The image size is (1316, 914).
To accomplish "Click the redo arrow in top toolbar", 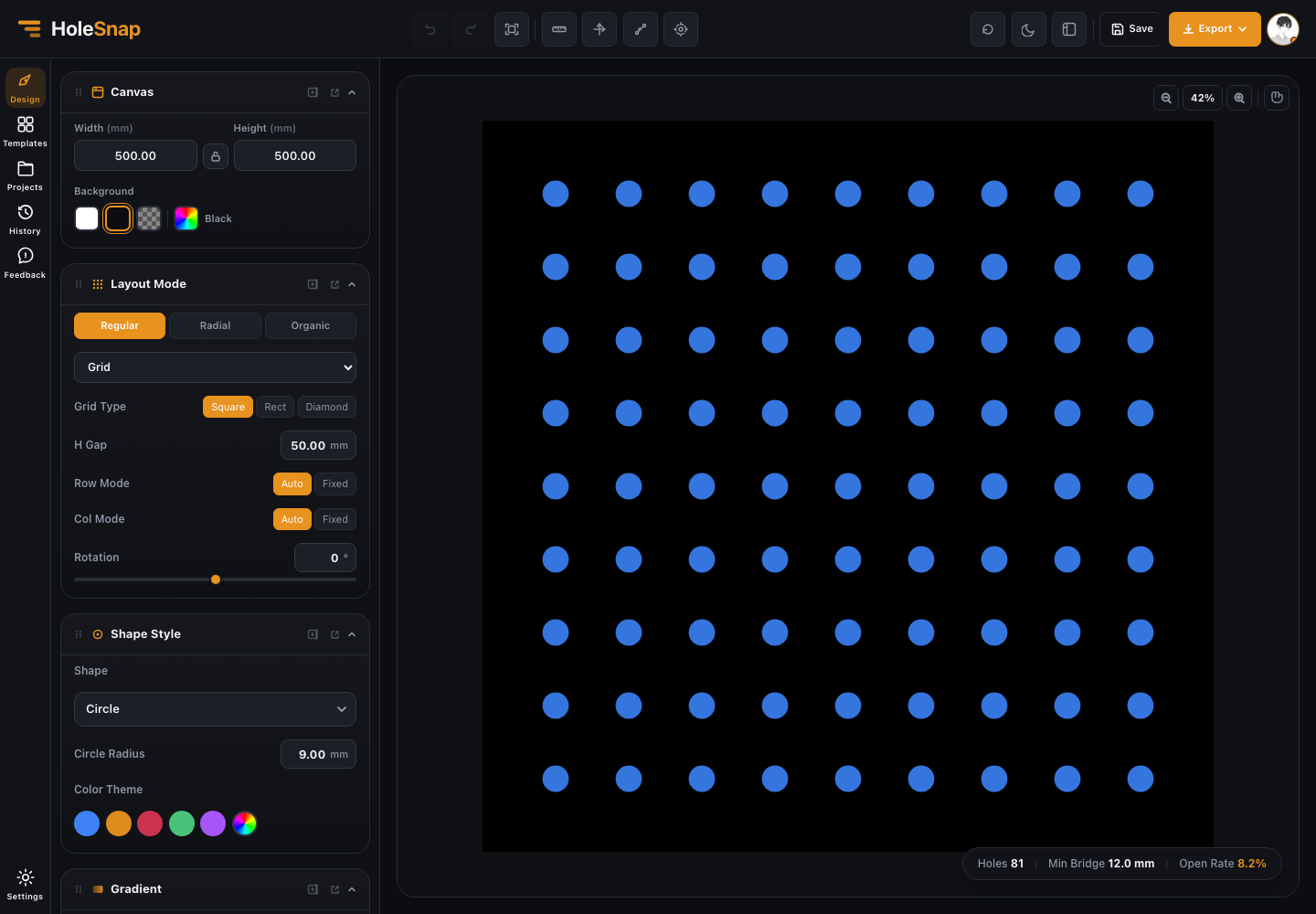I will tap(471, 29).
